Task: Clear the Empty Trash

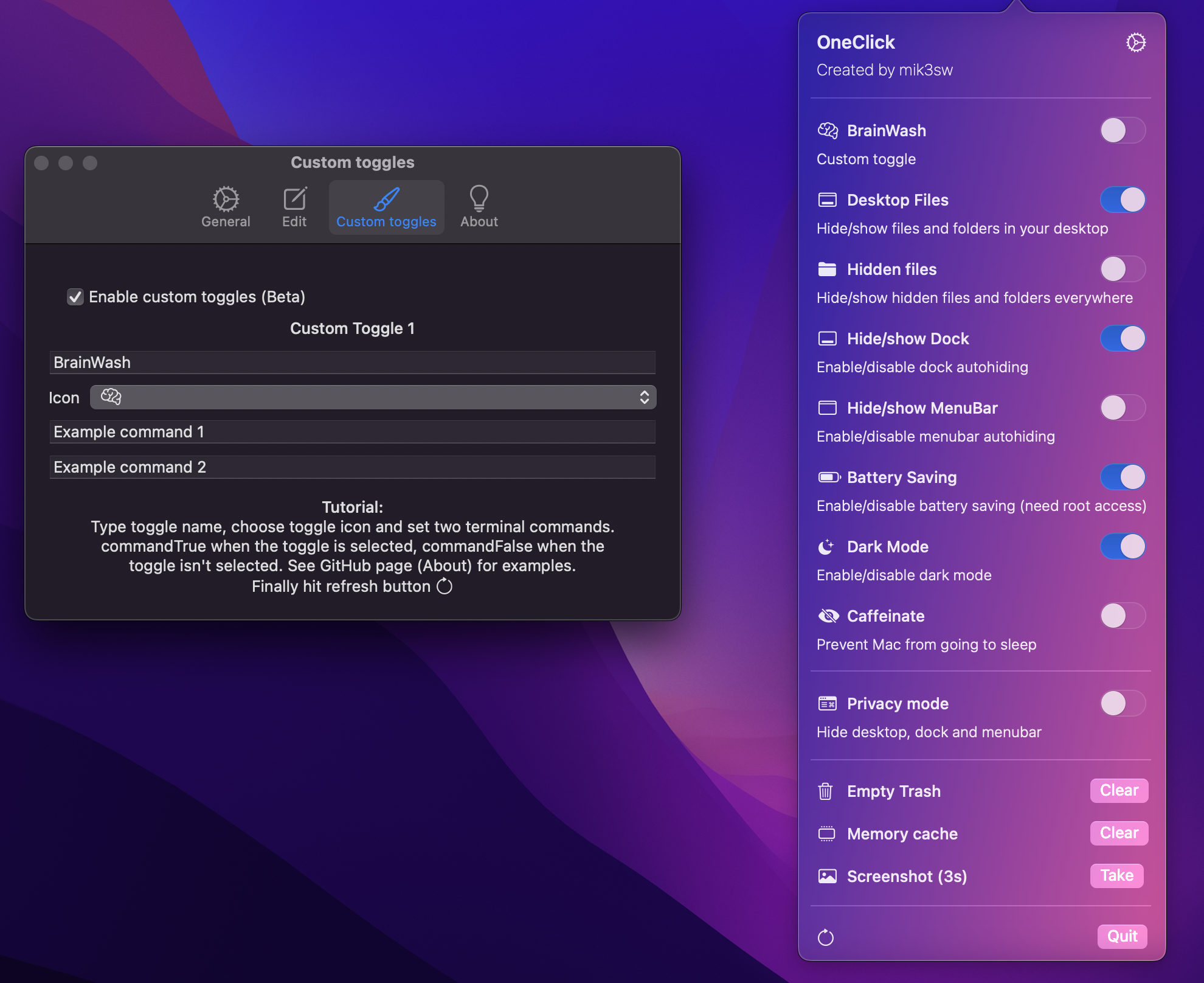Action: (x=1119, y=791)
